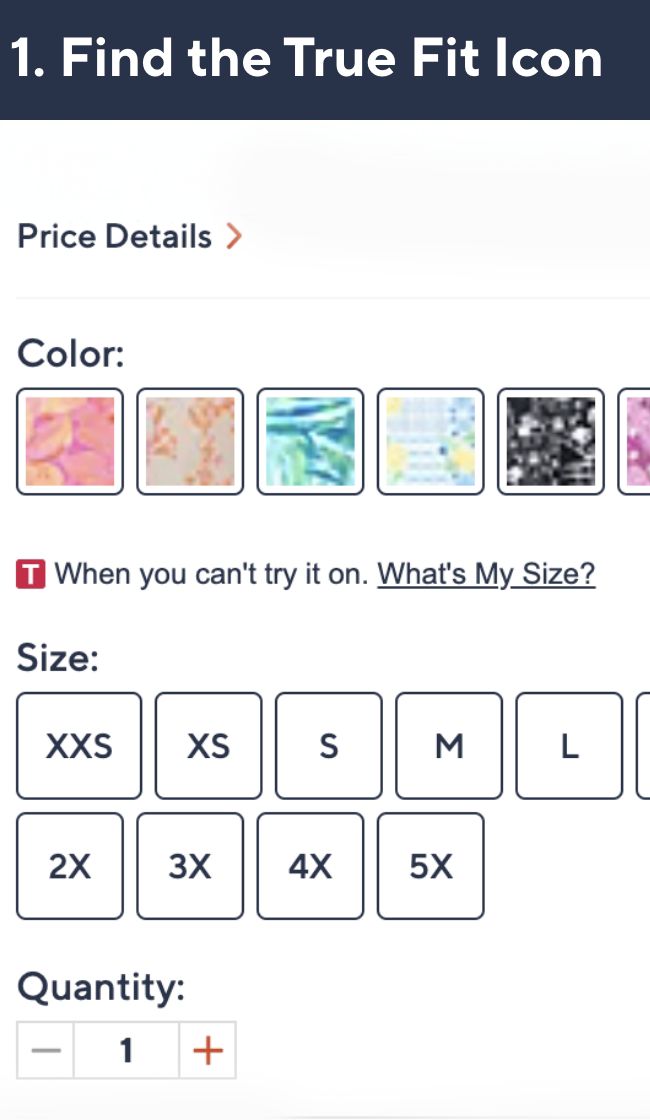650x1120 pixels.
Task: Open Price Details
Action: pos(113,236)
